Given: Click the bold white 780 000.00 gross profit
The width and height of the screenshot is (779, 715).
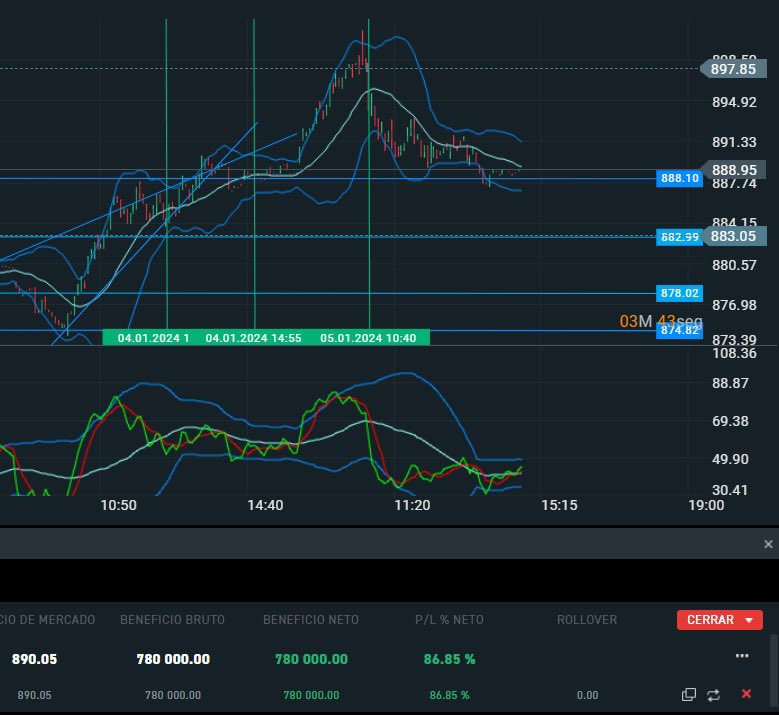Looking at the screenshot, I should point(173,659).
